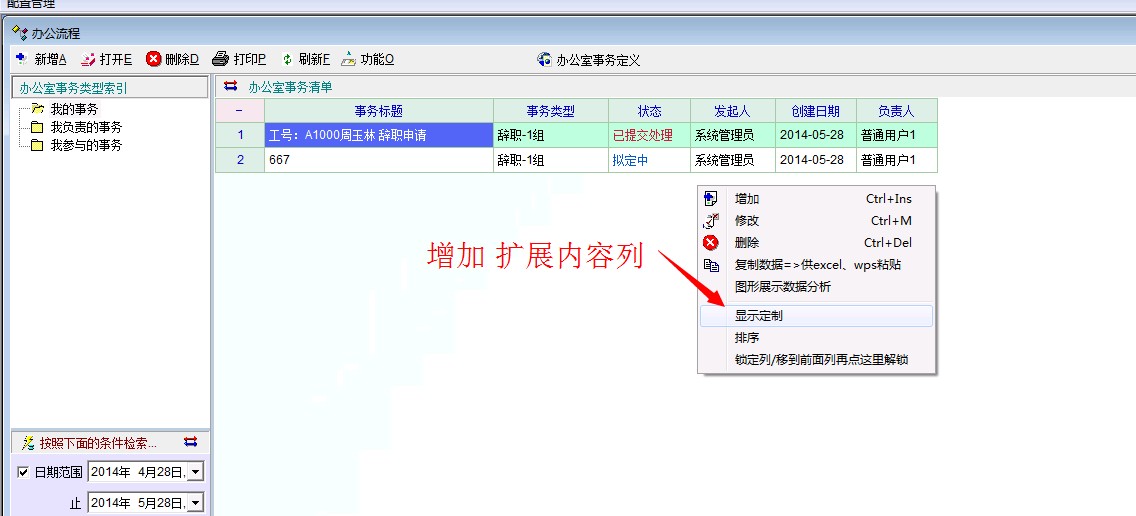
Task: Expand the end date dropdown for 5月28日
Action: [195, 503]
